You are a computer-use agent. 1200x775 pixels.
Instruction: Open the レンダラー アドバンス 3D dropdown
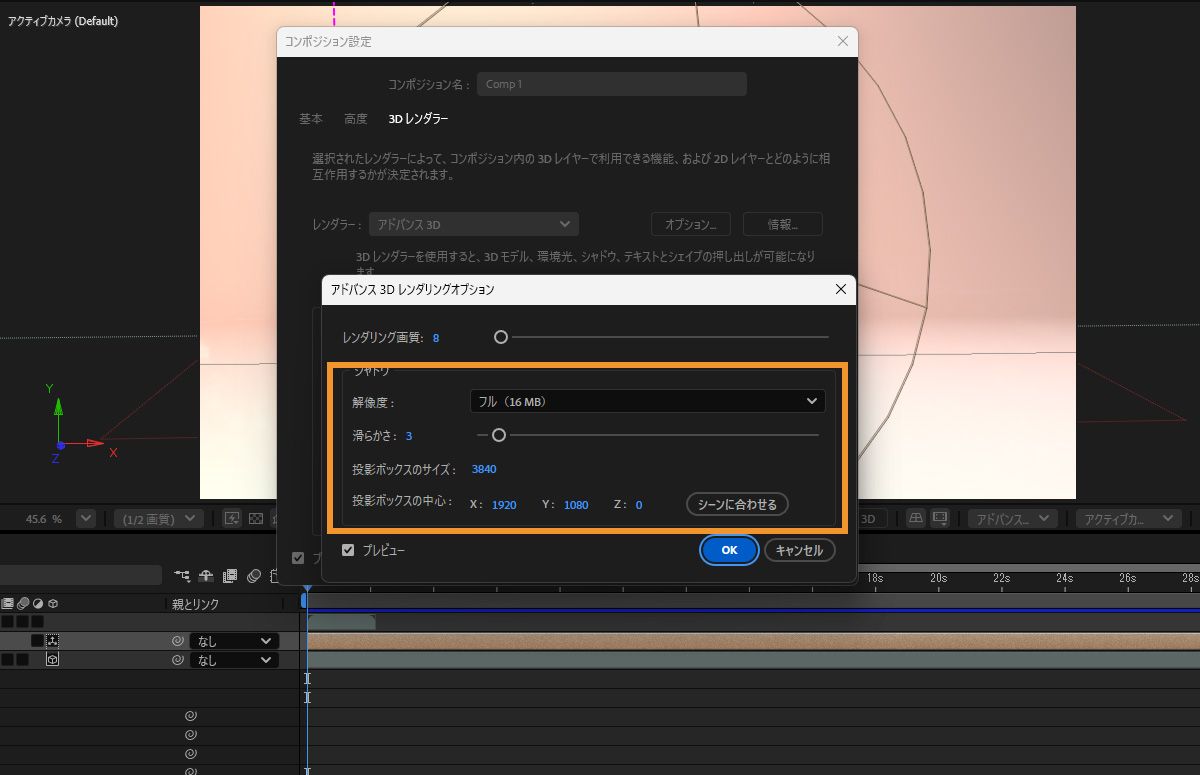(x=473, y=223)
